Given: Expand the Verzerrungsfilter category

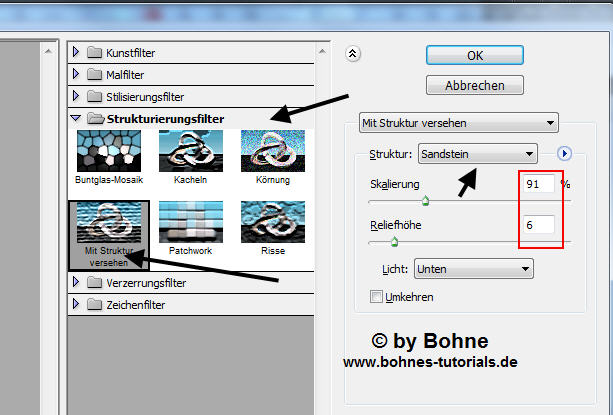Looking at the screenshot, I should point(77,283).
